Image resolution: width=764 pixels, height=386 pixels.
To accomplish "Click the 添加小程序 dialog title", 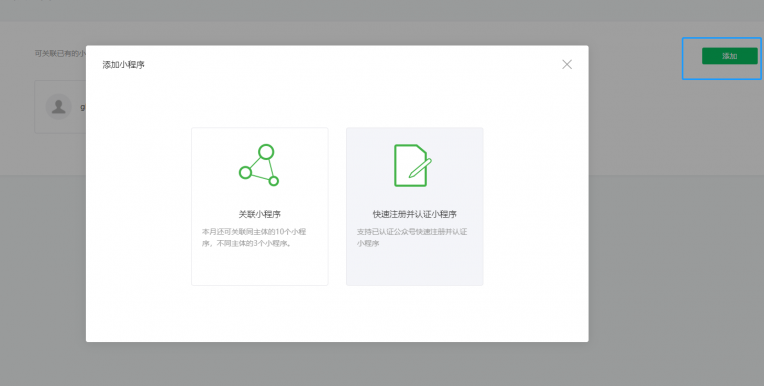I will coord(123,65).
